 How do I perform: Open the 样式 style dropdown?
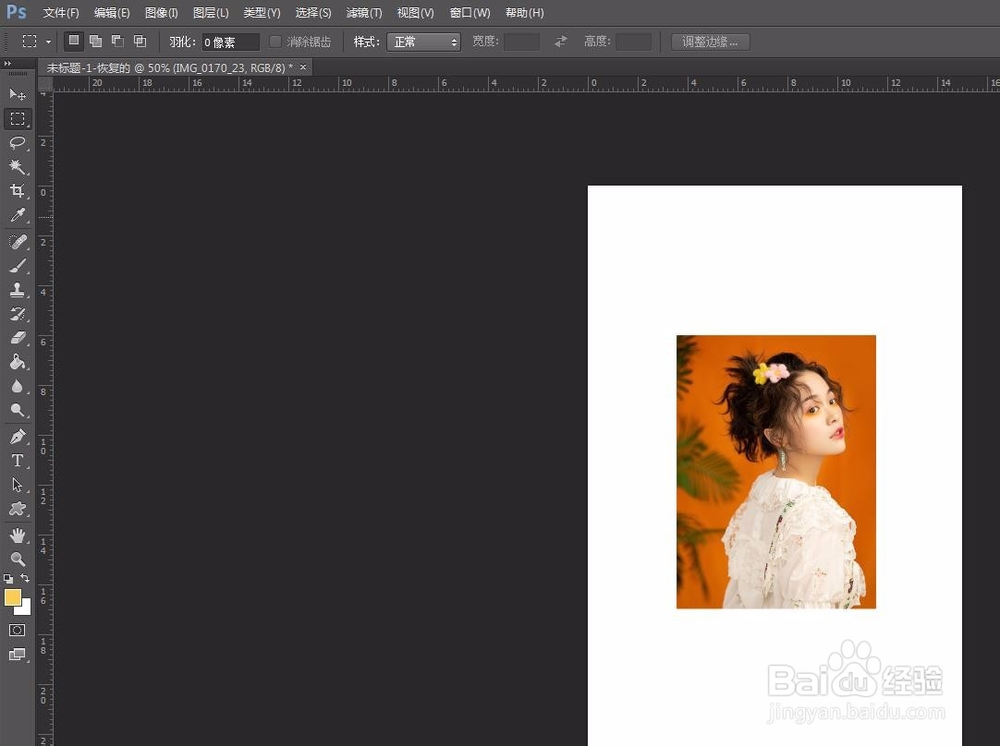coord(423,42)
